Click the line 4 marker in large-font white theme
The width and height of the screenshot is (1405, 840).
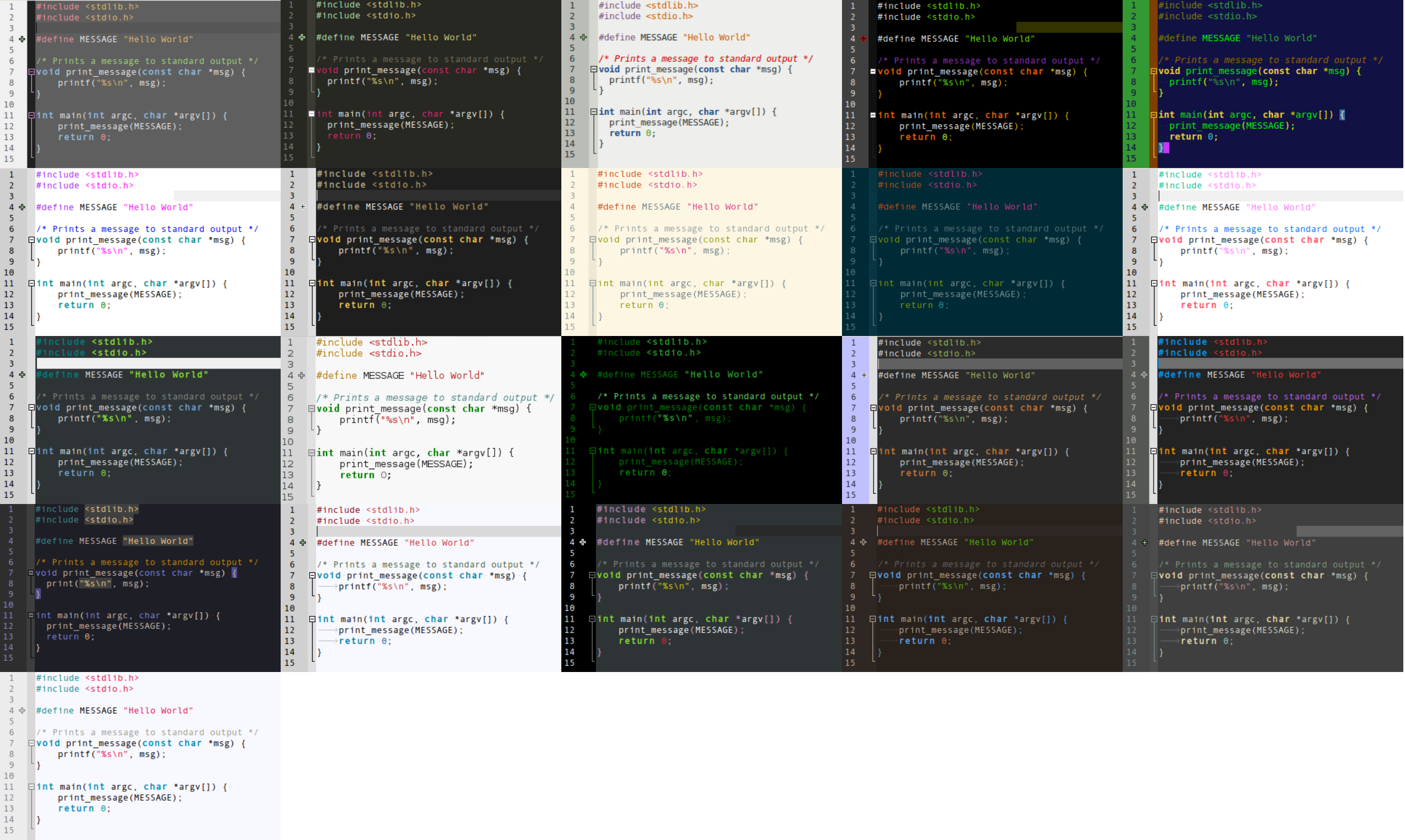[x=302, y=375]
